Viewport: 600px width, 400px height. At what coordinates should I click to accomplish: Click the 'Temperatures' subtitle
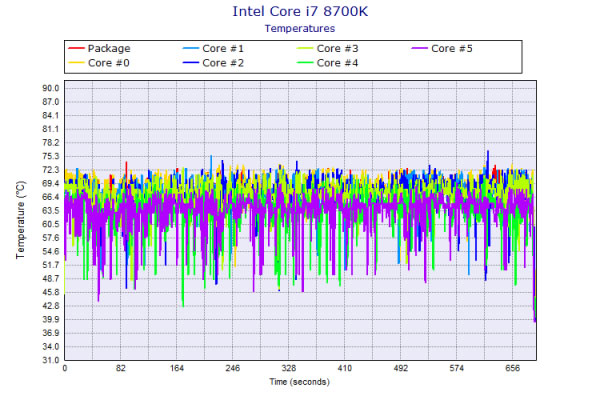tap(300, 28)
